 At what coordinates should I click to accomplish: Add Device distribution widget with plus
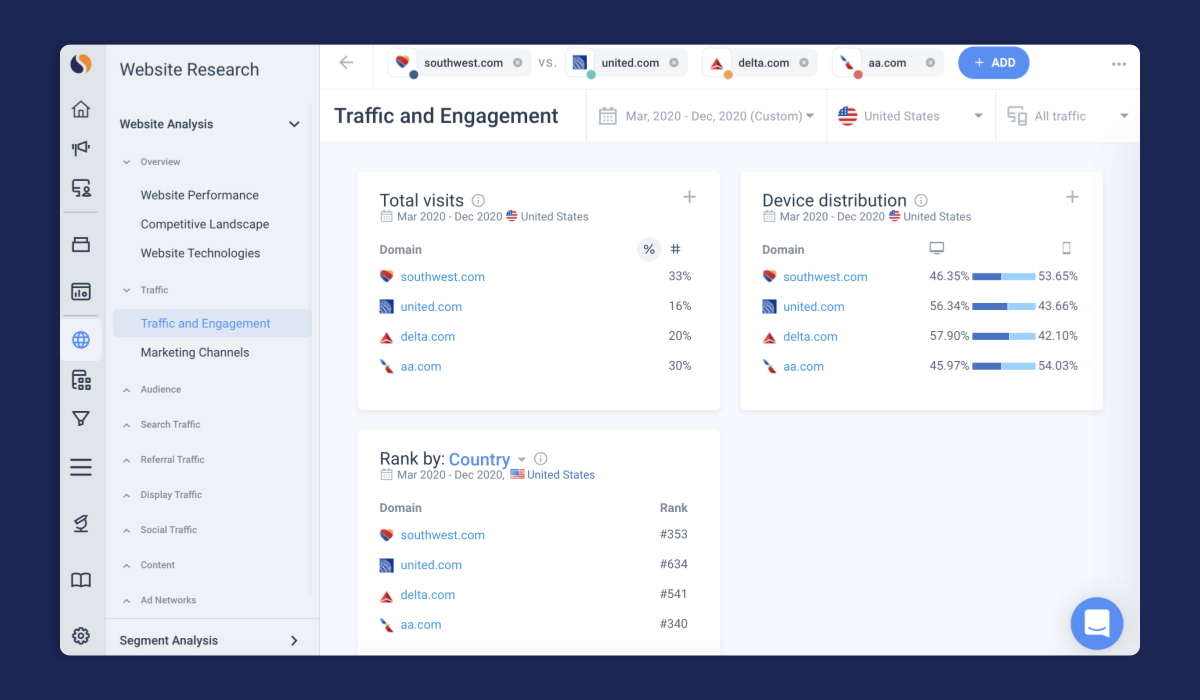pos(1072,197)
